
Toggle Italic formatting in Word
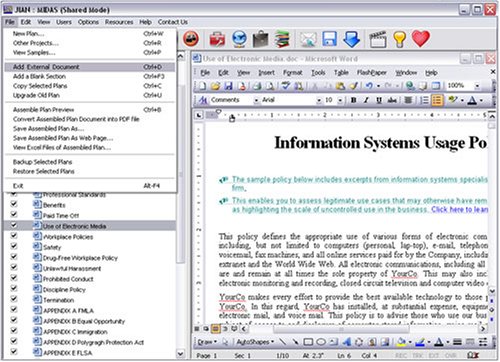[366, 100]
